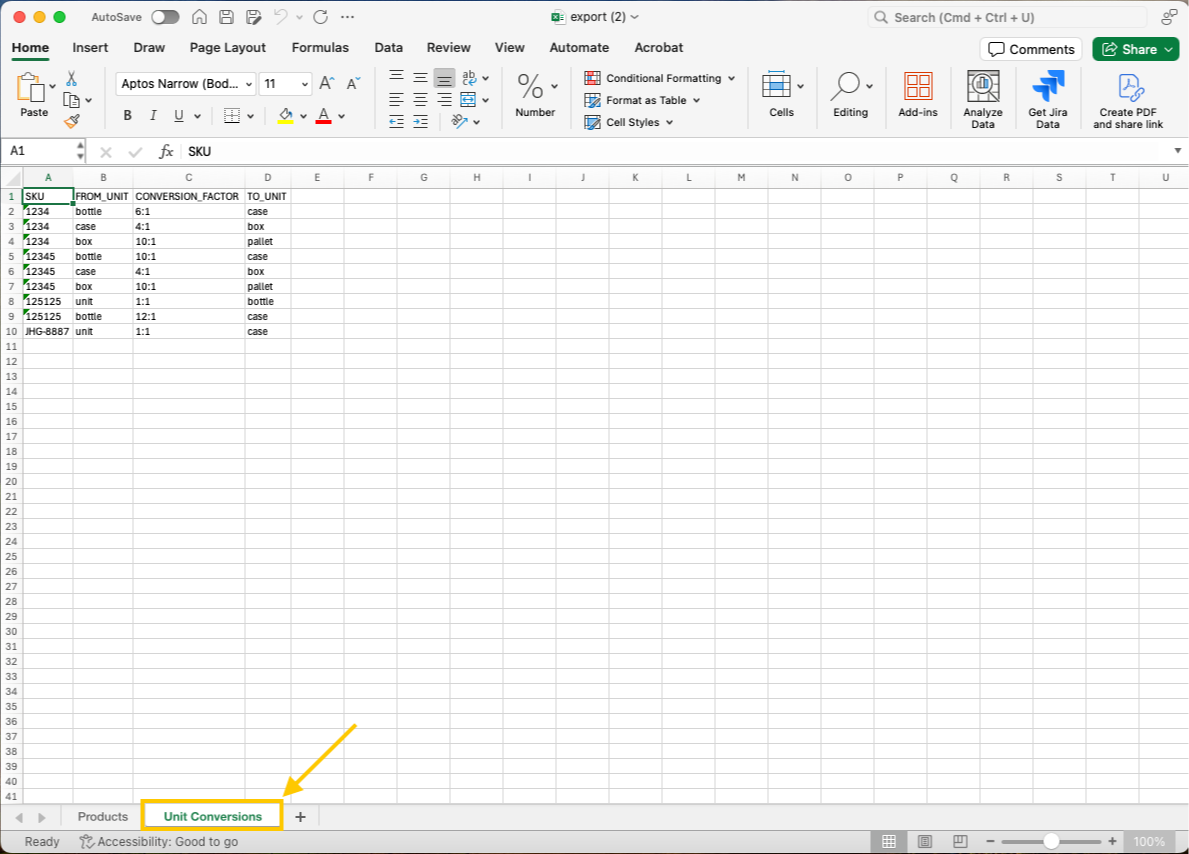The image size is (1189, 854).
Task: Switch to the Data tab
Action: 388,47
